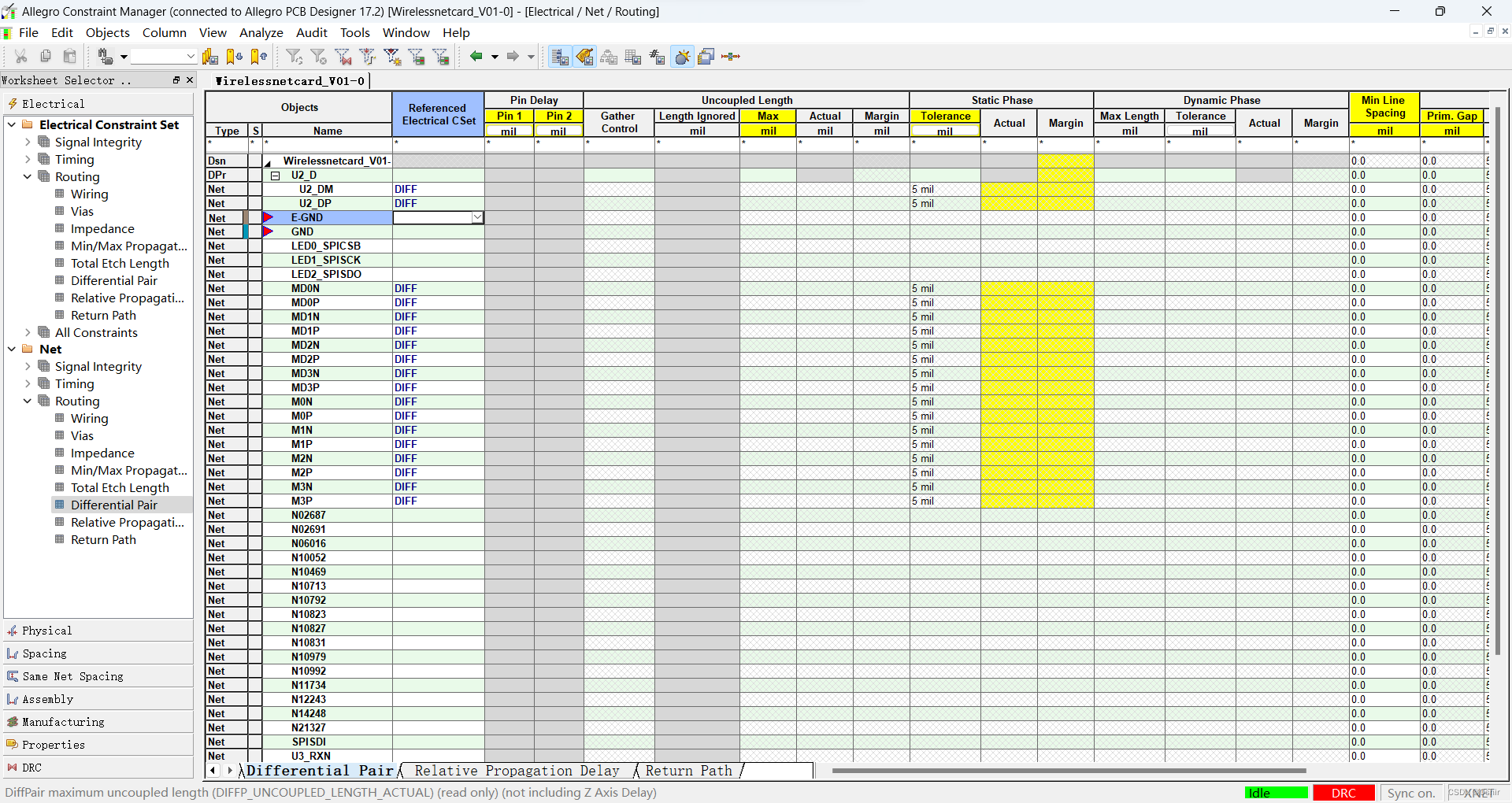
Task: Click the red arrow marker beside GND
Action: (x=268, y=231)
